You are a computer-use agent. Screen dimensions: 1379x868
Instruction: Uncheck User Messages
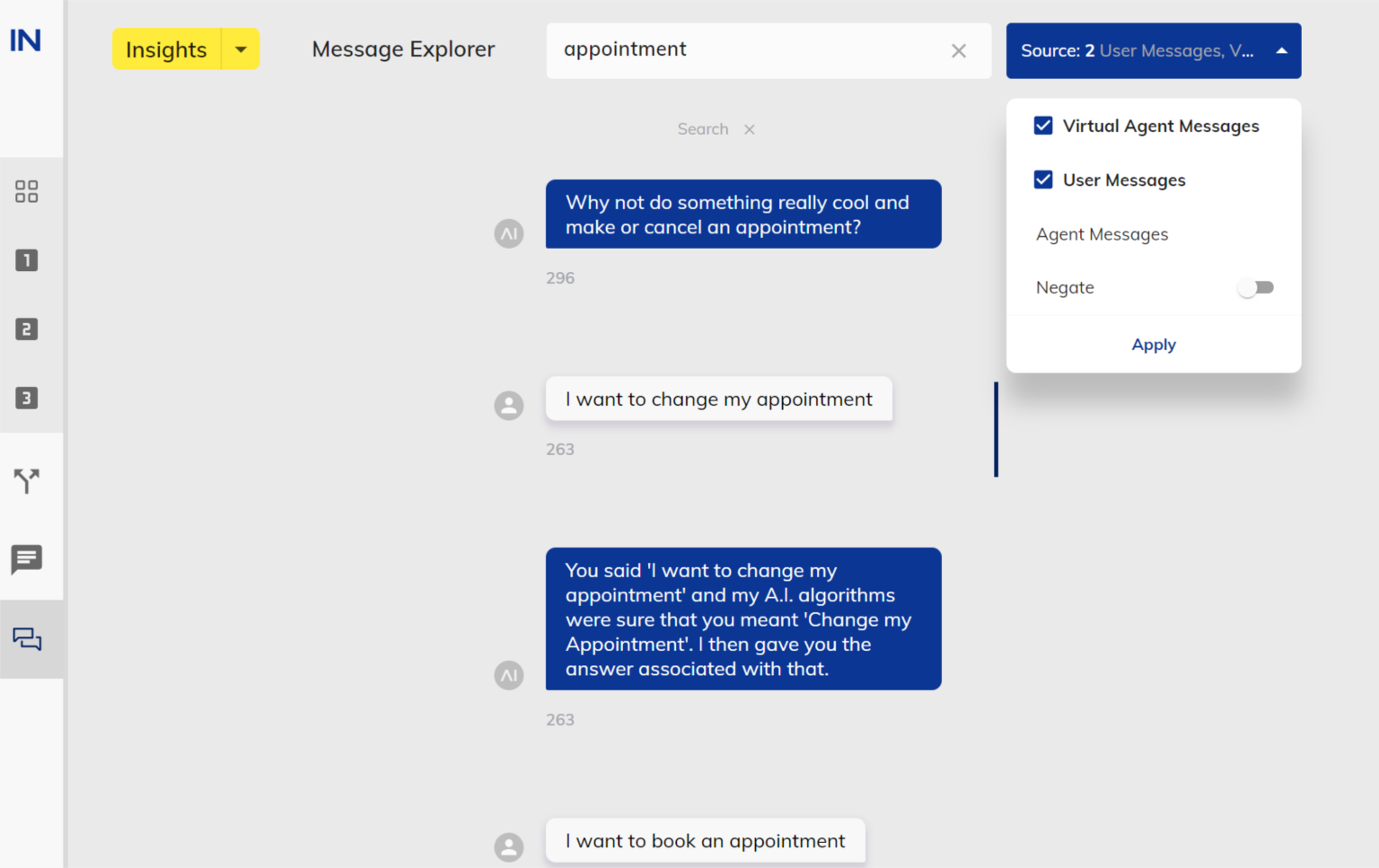click(1043, 180)
